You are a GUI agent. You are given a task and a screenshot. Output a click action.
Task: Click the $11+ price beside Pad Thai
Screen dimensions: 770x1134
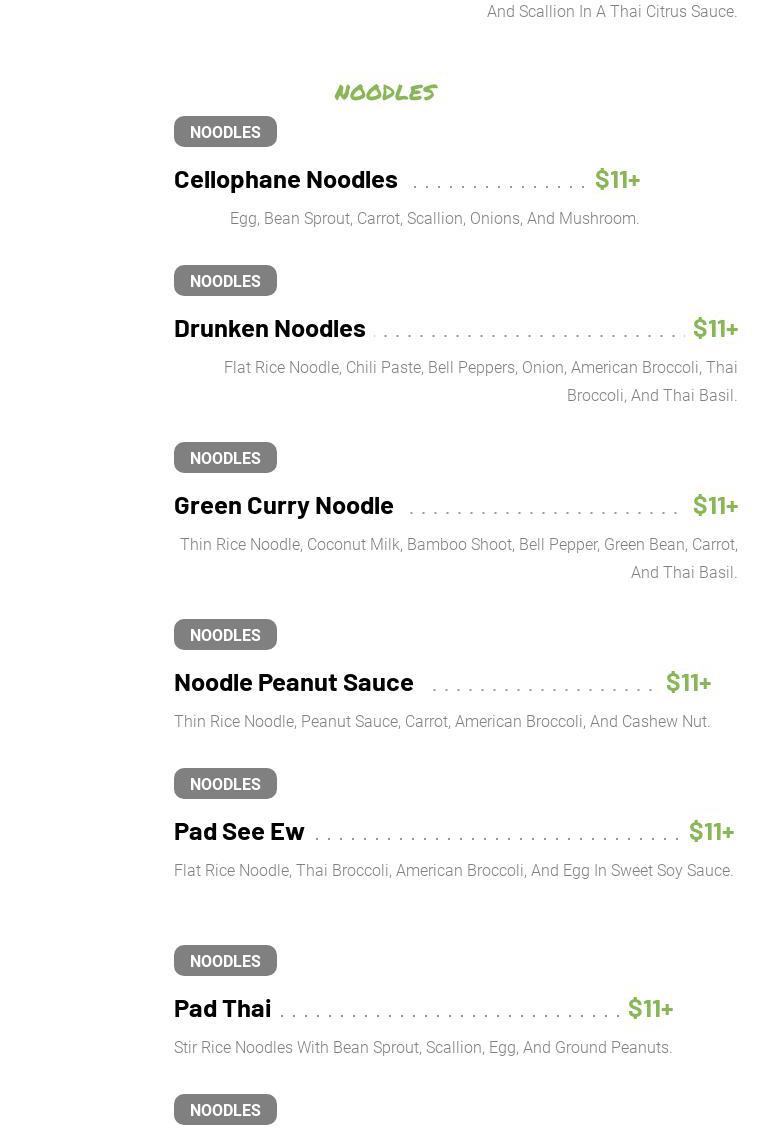click(650, 1008)
